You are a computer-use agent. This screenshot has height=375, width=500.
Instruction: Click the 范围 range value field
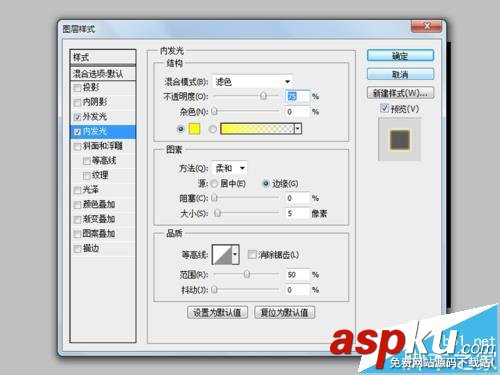tap(297, 275)
